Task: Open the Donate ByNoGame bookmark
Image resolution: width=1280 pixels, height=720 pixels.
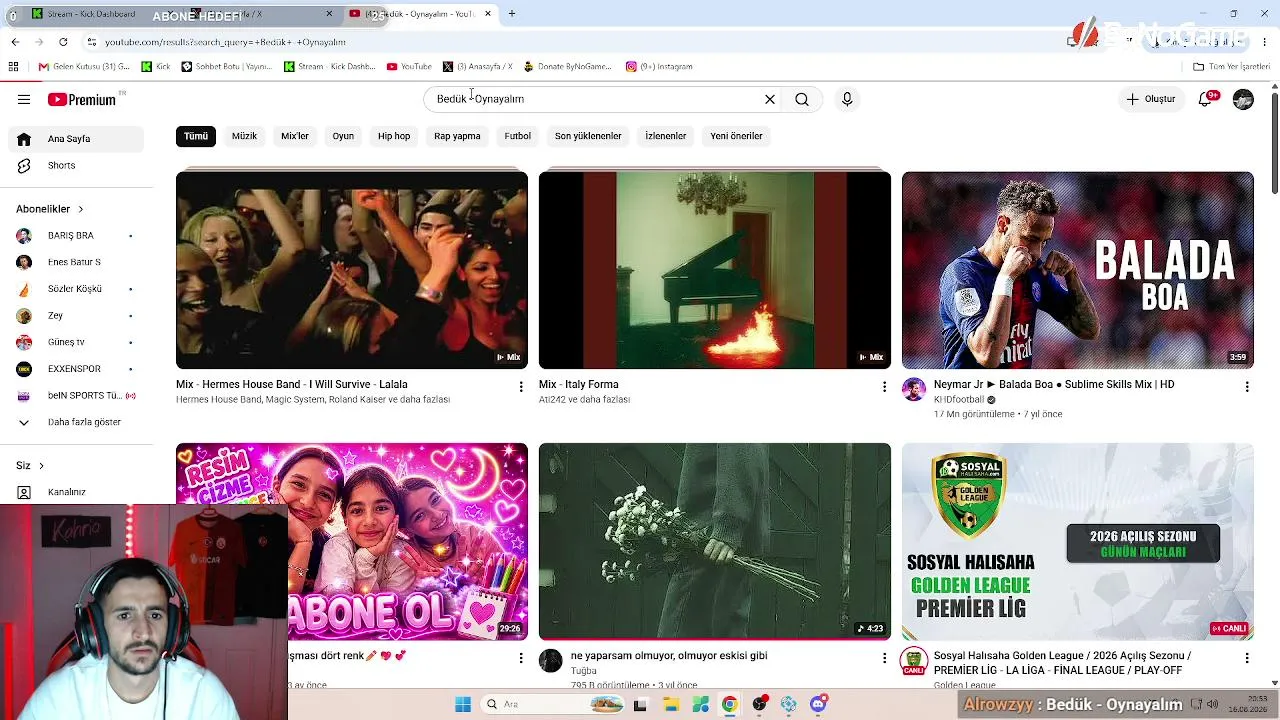Action: point(567,67)
